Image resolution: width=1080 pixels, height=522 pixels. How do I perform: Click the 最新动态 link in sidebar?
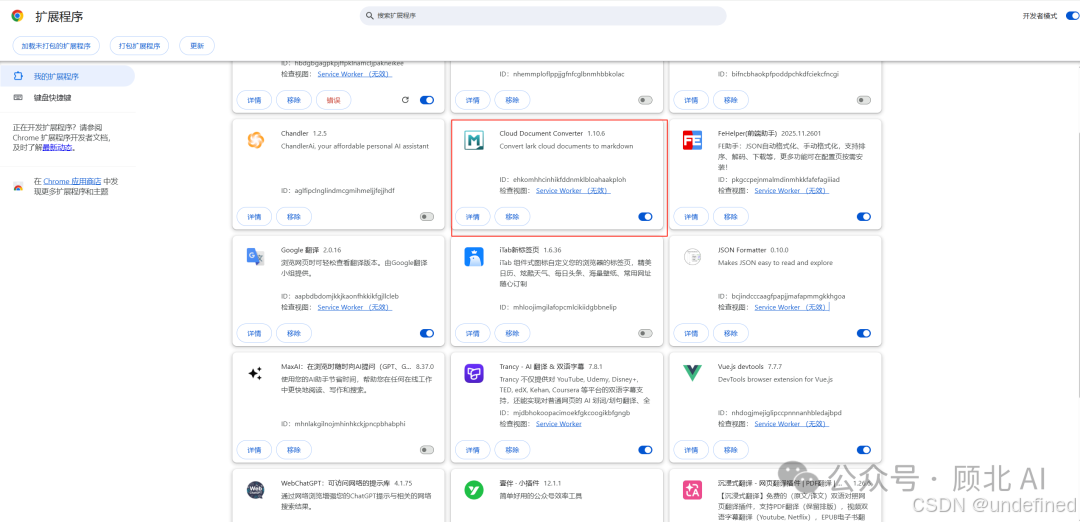coord(57,147)
